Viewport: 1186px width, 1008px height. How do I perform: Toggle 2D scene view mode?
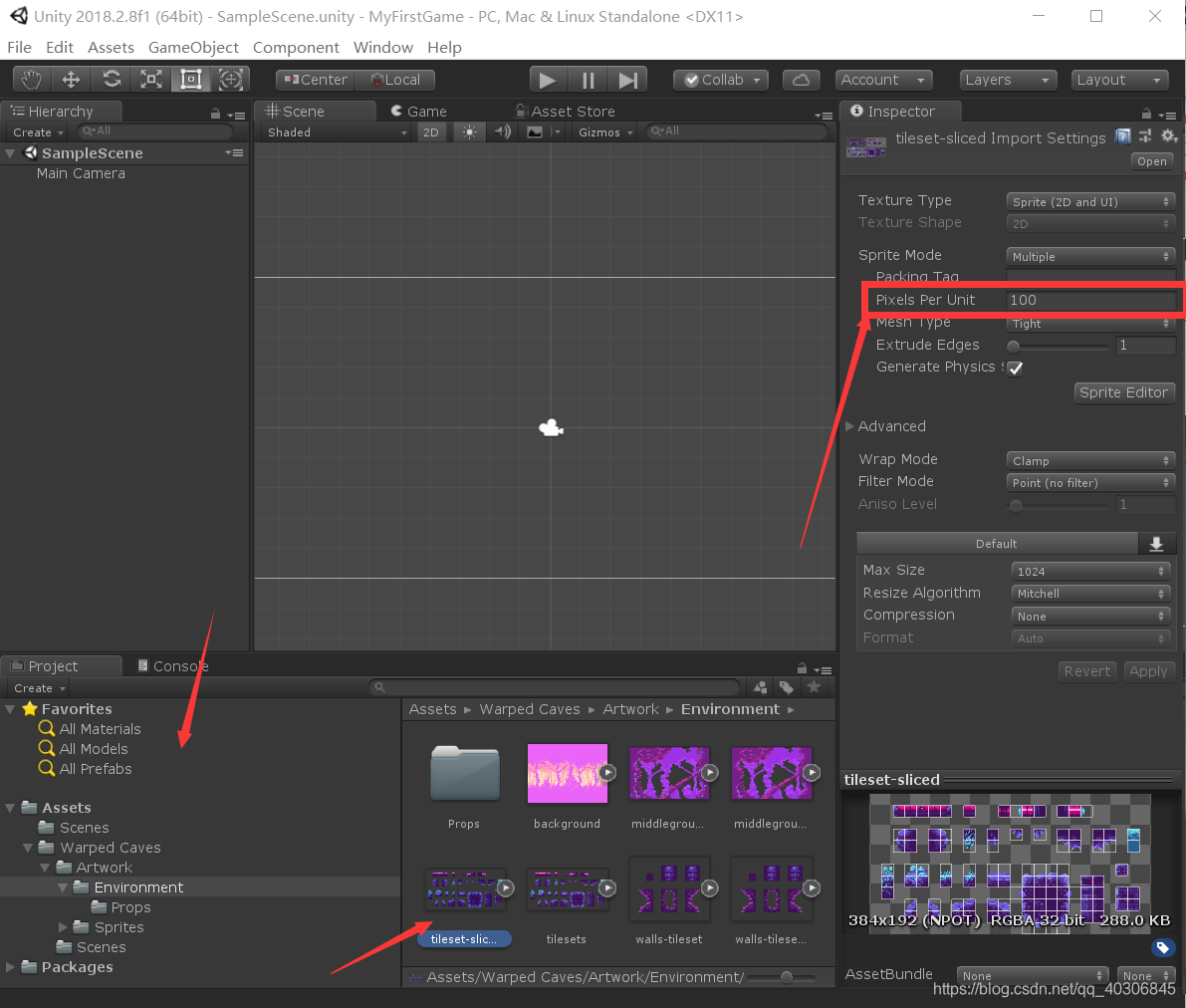pyautogui.click(x=431, y=132)
